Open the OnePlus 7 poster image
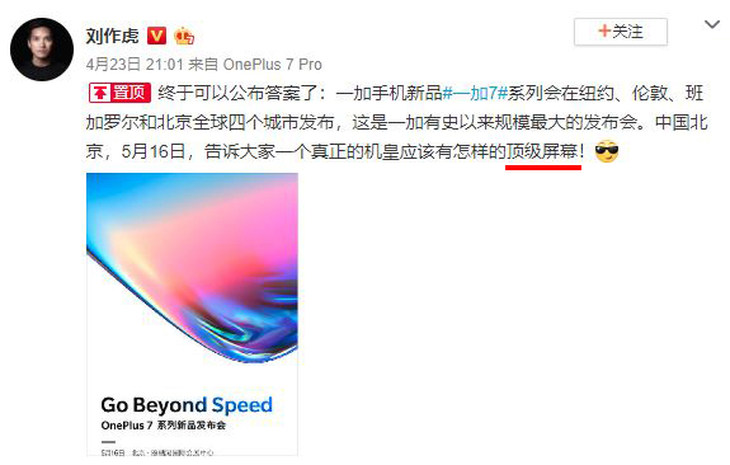Viewport: 730px width, 465px height. coord(192,315)
